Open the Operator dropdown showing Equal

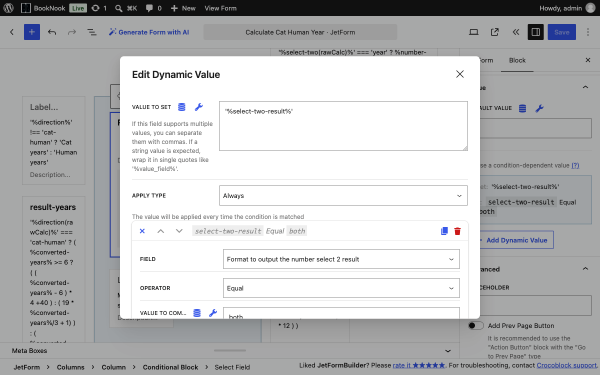(341, 288)
